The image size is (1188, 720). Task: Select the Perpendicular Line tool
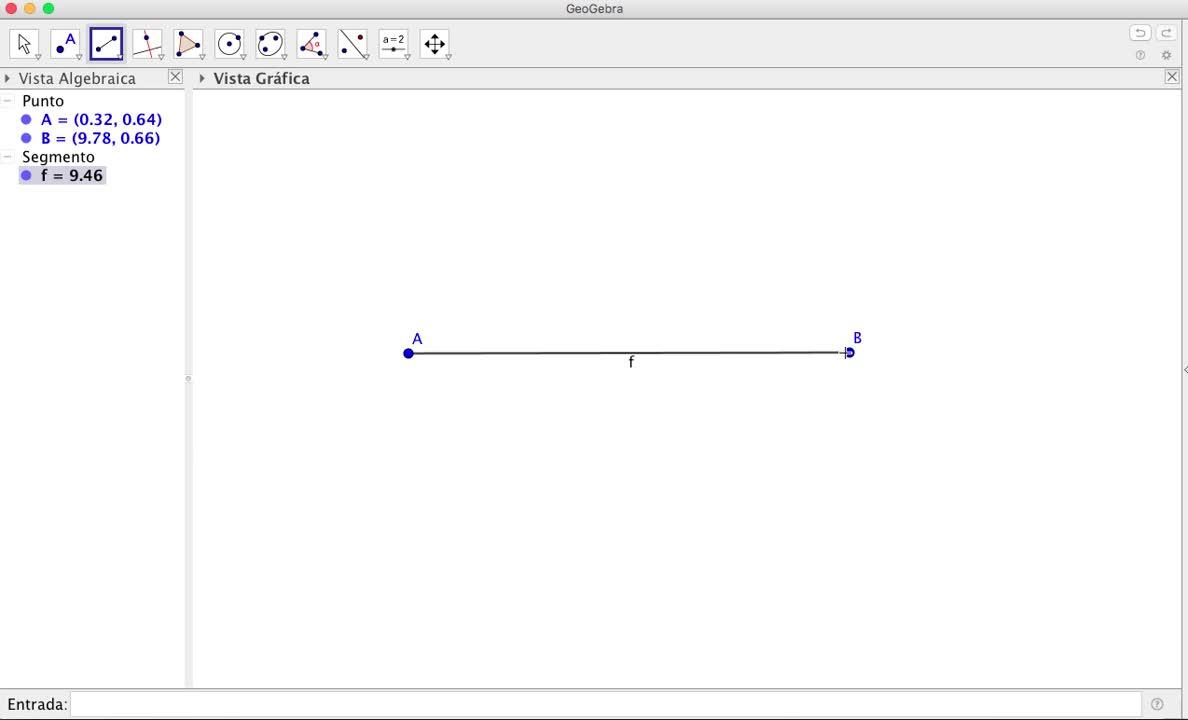pyautogui.click(x=147, y=44)
